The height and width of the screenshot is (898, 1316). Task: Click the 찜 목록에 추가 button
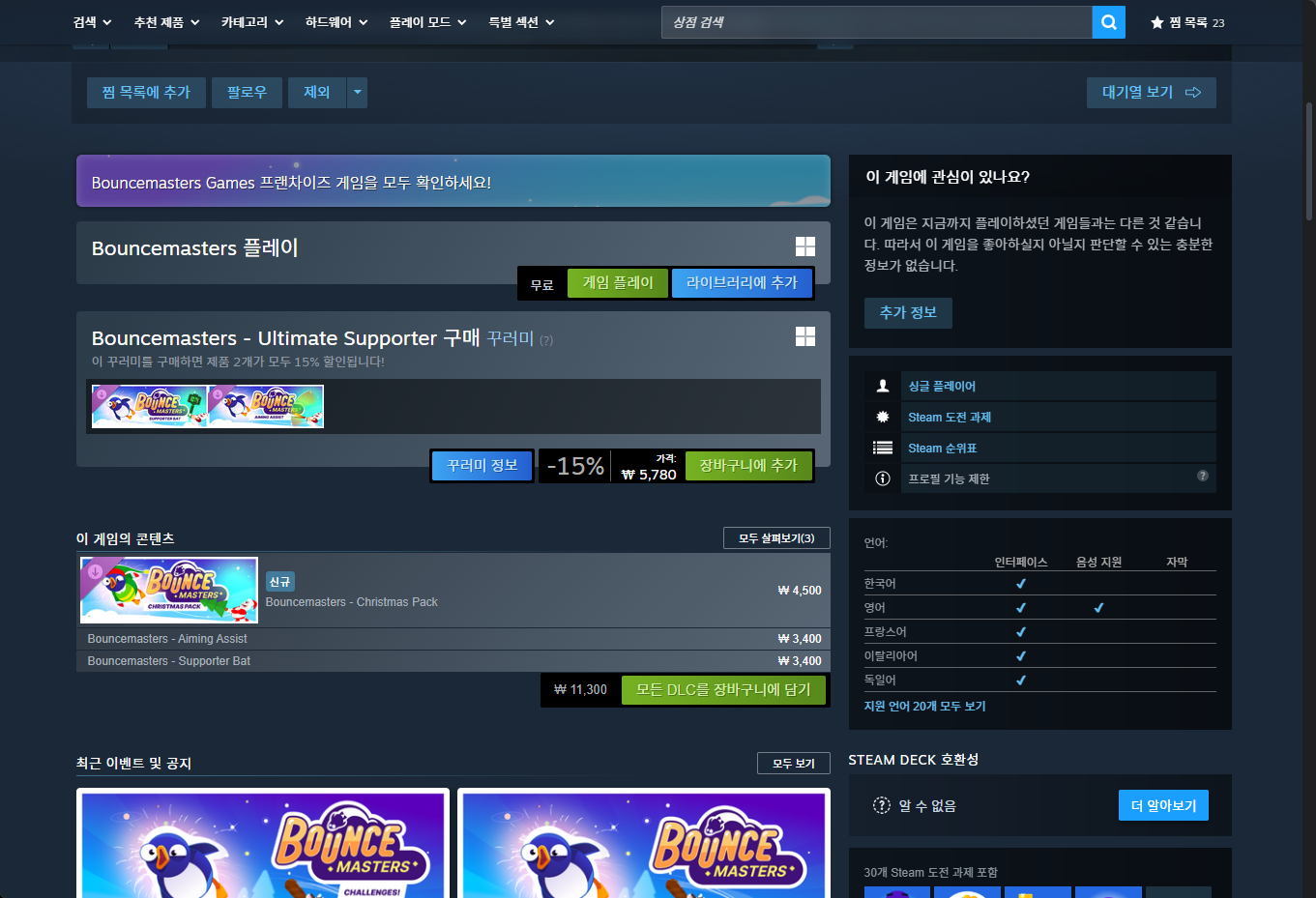[x=146, y=92]
